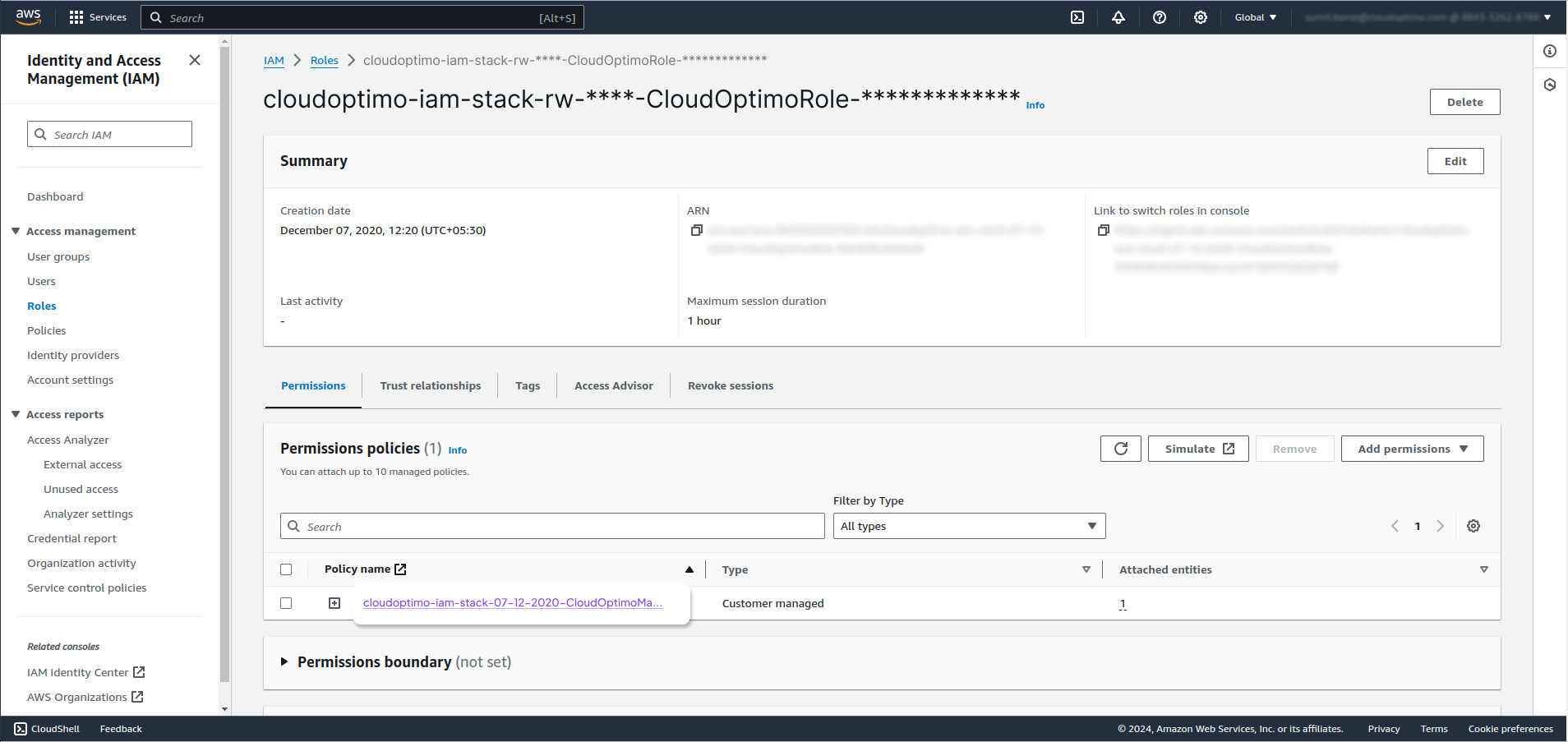Open permissions table preferences gear

click(x=1473, y=526)
